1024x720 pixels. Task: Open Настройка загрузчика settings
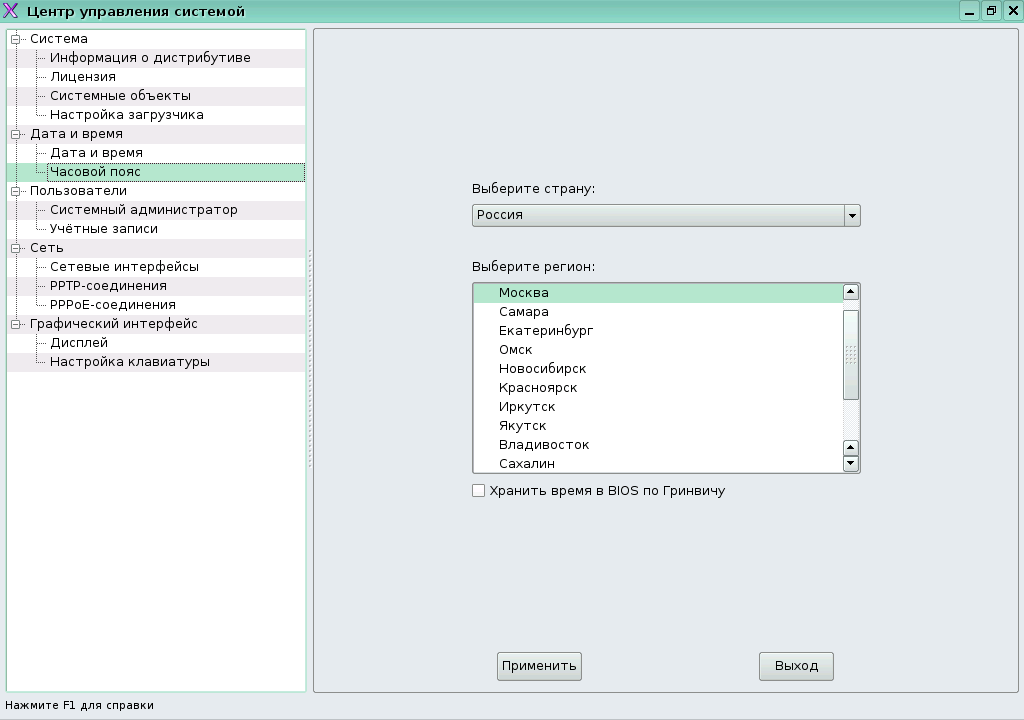[x=127, y=115]
